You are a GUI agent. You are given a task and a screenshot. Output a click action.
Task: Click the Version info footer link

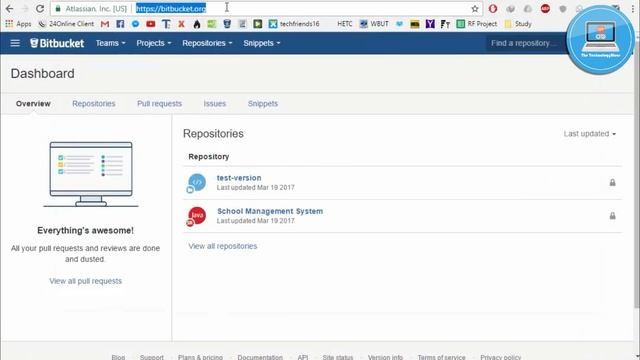pos(385,357)
